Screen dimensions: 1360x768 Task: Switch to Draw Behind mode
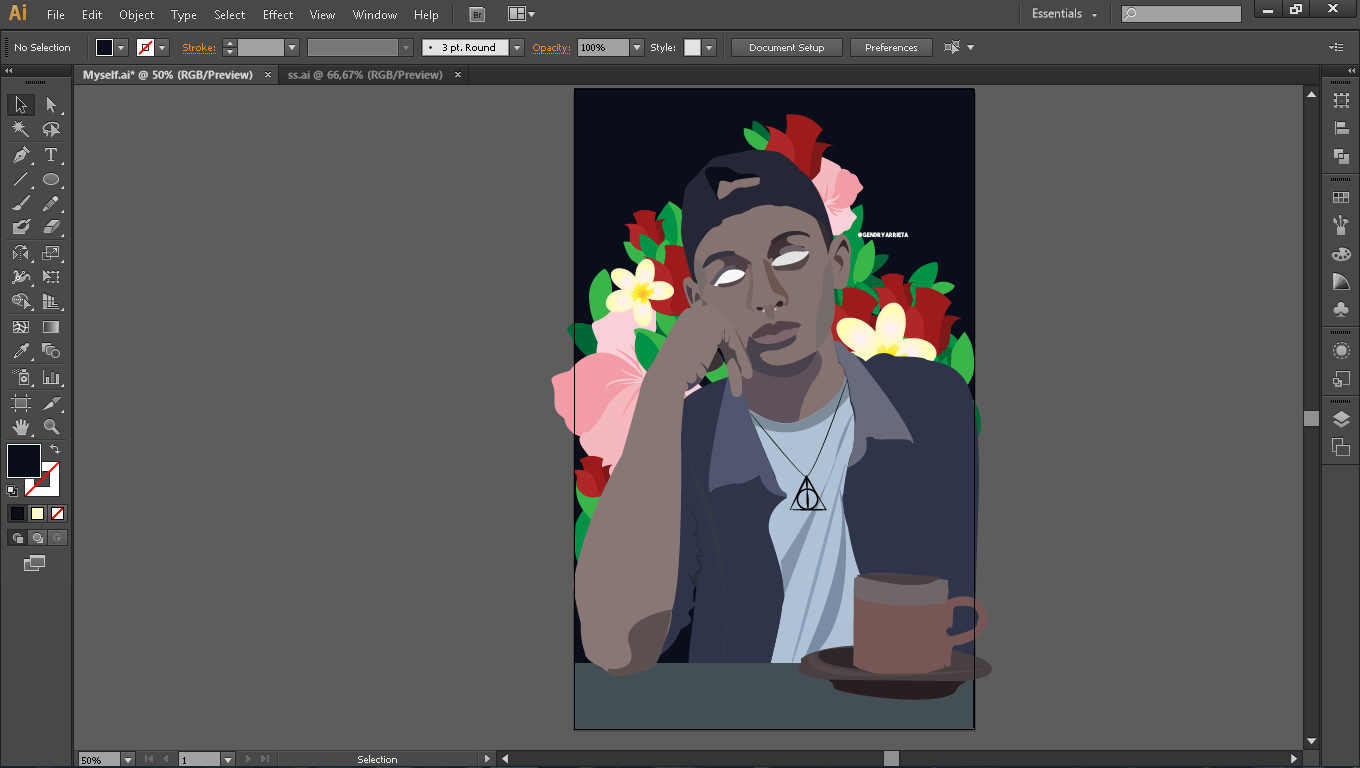point(37,538)
